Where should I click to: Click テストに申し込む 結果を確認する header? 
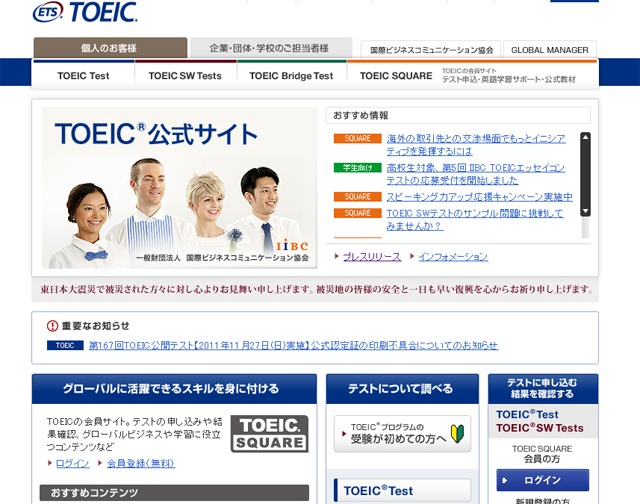(543, 389)
